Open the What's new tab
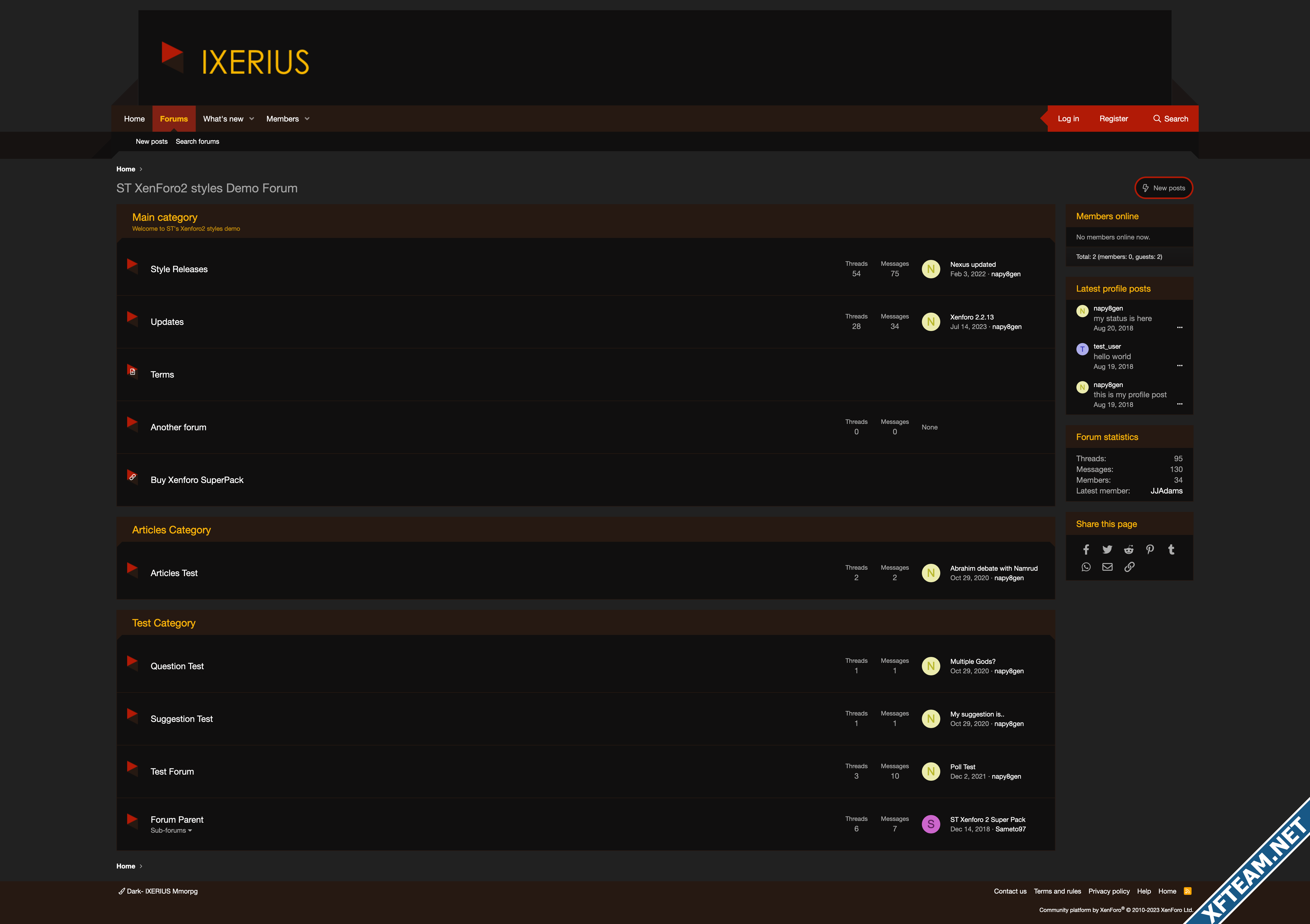 [223, 119]
